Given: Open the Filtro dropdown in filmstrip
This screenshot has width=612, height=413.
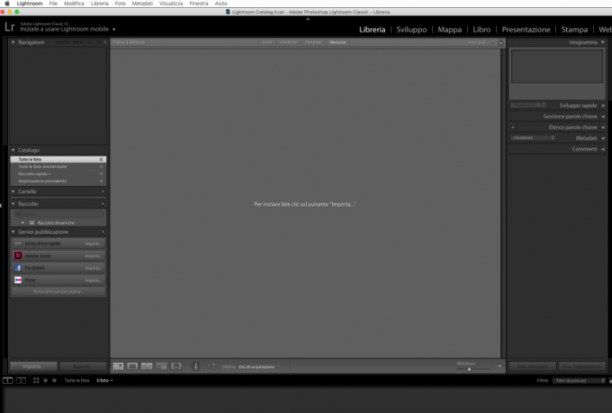Looking at the screenshot, I should tap(579, 381).
